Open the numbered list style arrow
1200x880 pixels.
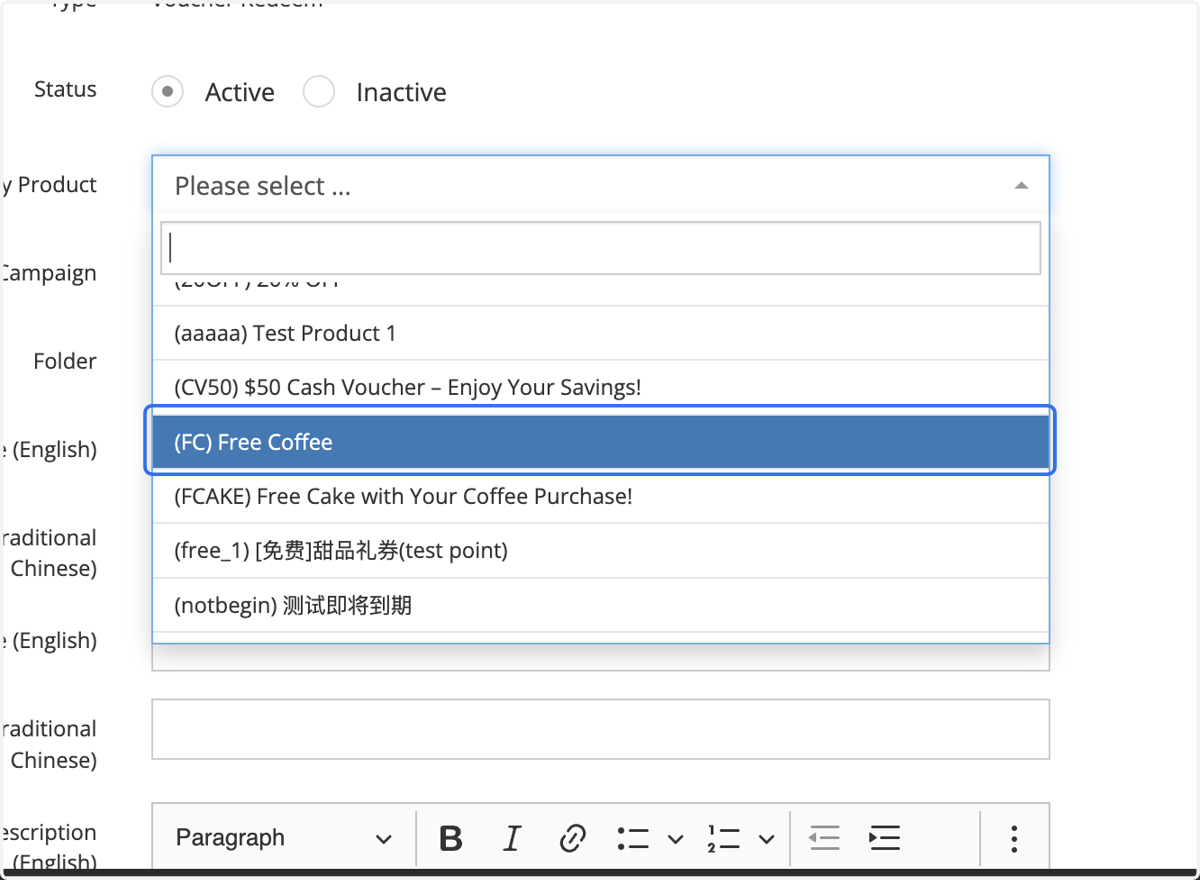pyautogui.click(x=766, y=839)
